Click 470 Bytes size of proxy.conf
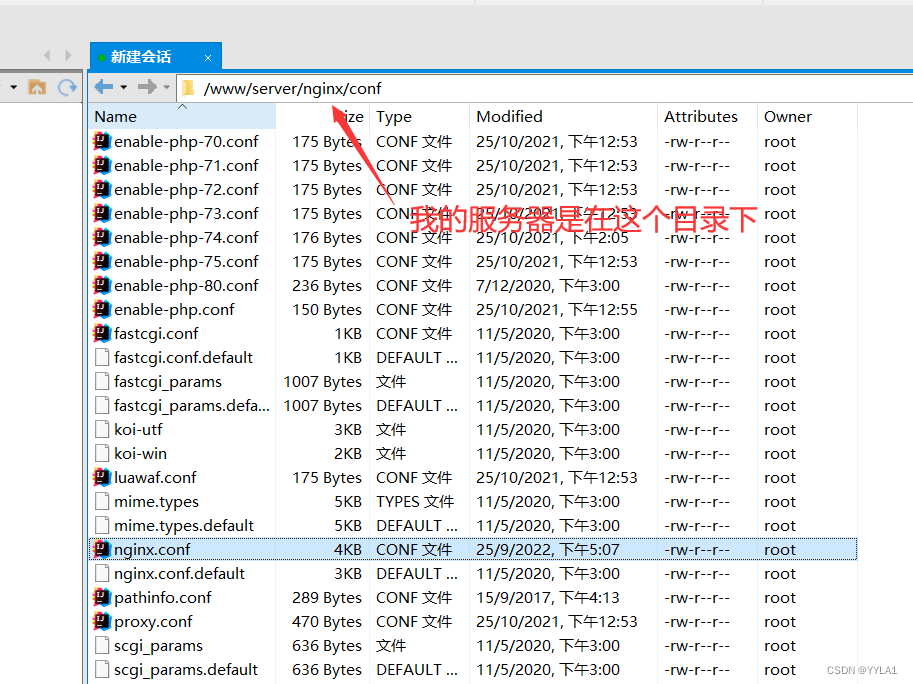Image resolution: width=913 pixels, height=684 pixels. click(327, 622)
